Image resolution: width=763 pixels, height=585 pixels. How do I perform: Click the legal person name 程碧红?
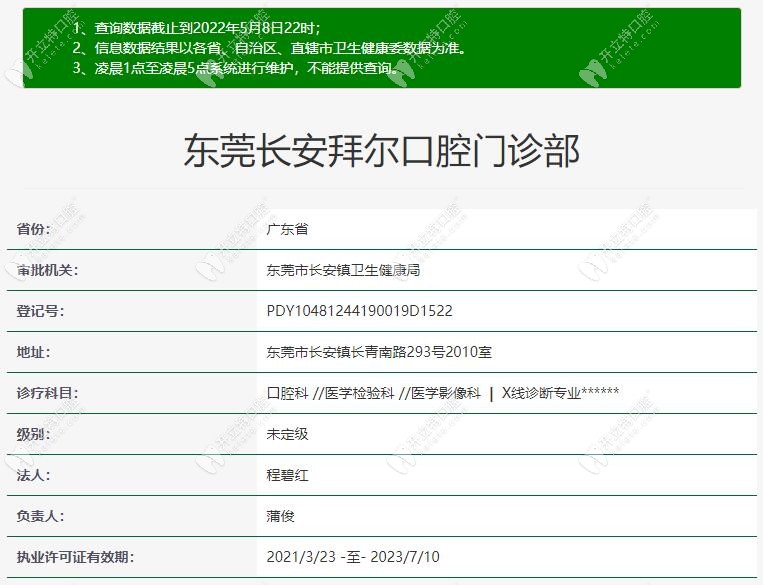pos(287,475)
